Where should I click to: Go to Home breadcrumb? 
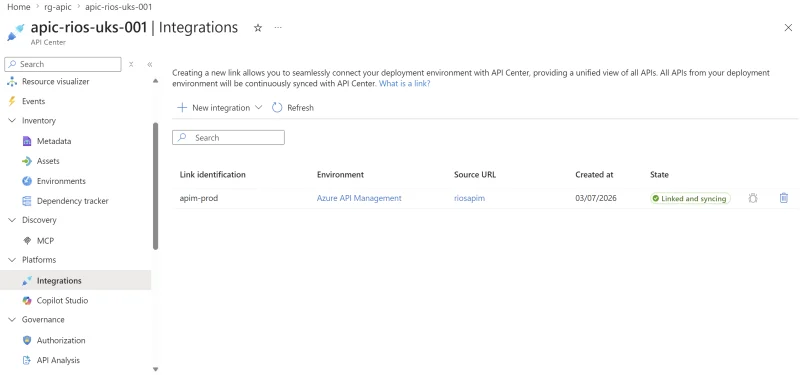point(19,7)
